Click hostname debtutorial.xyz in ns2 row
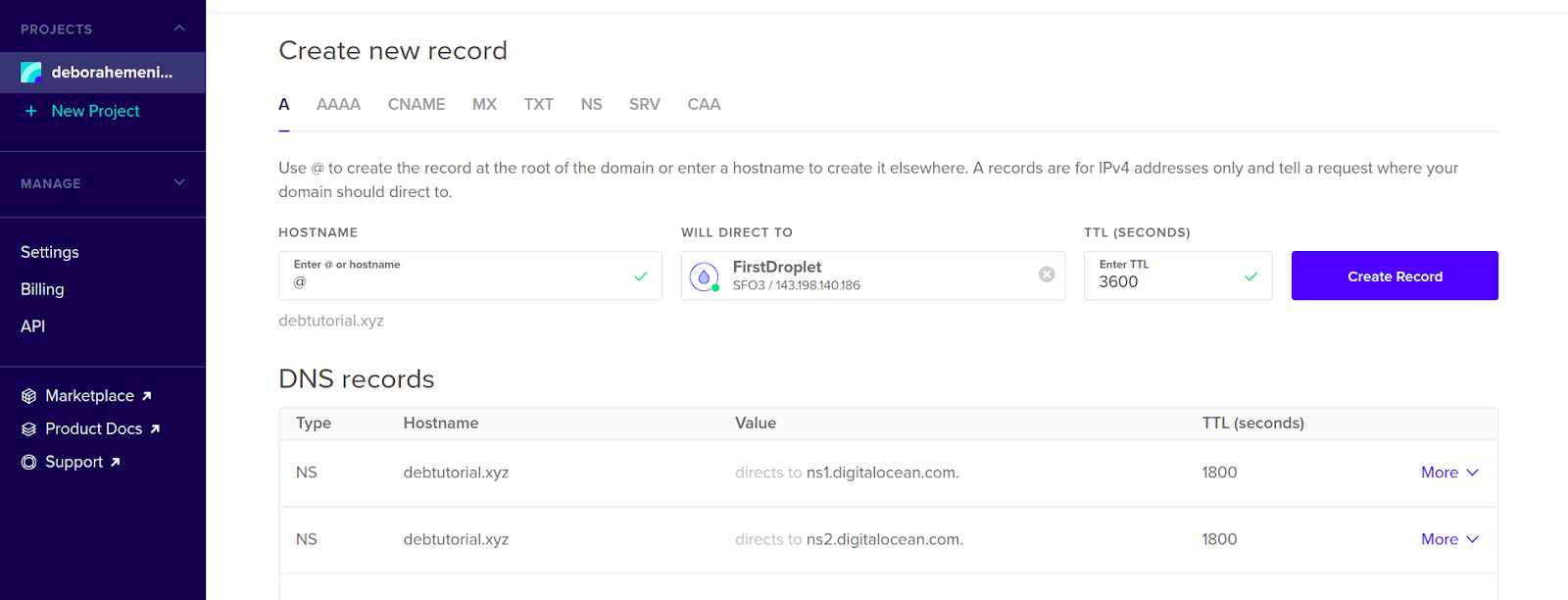The height and width of the screenshot is (600, 1568). click(x=456, y=539)
